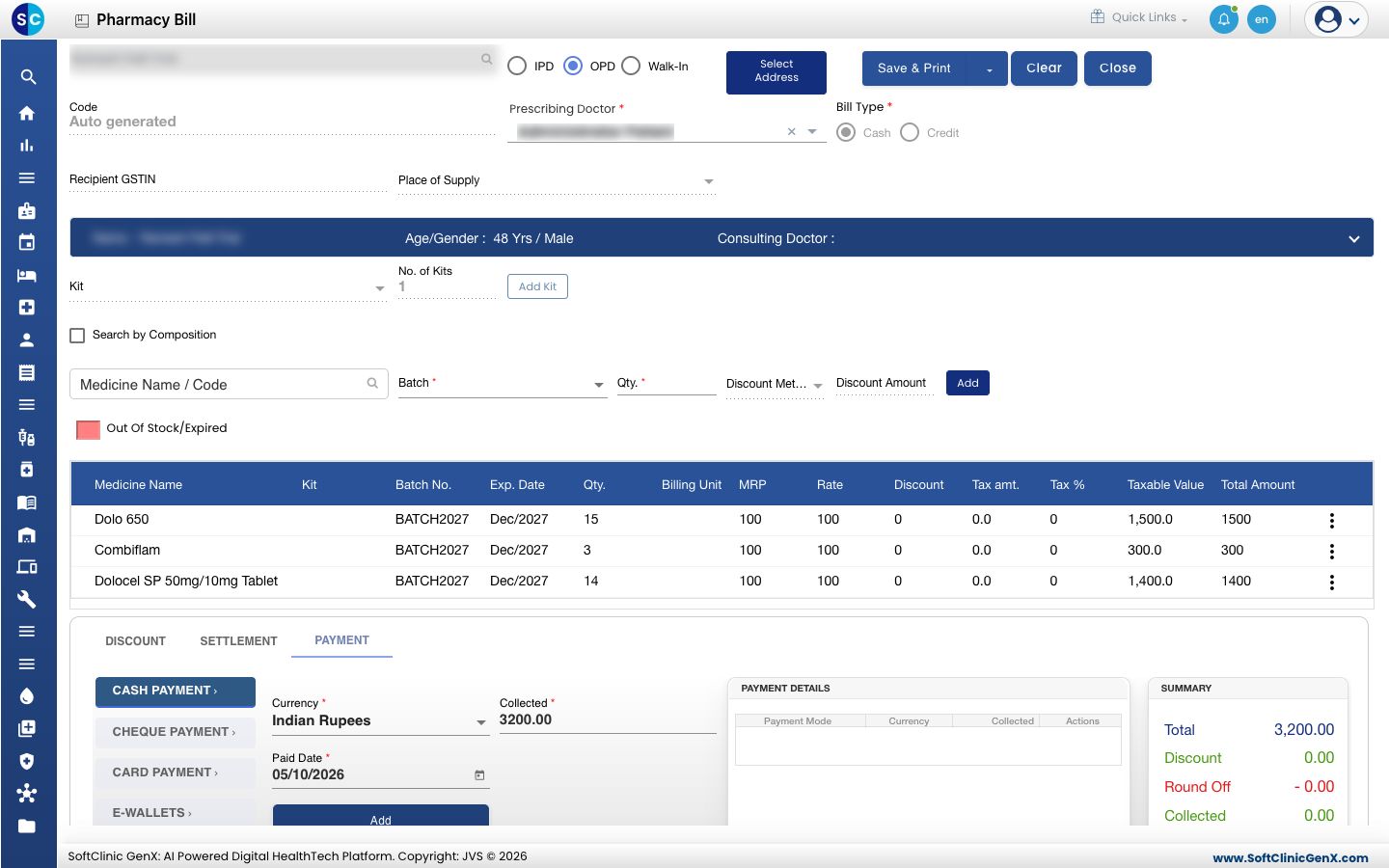Viewport: 1389px width, 868px height.
Task: Open the Batch dropdown
Action: 503,384
